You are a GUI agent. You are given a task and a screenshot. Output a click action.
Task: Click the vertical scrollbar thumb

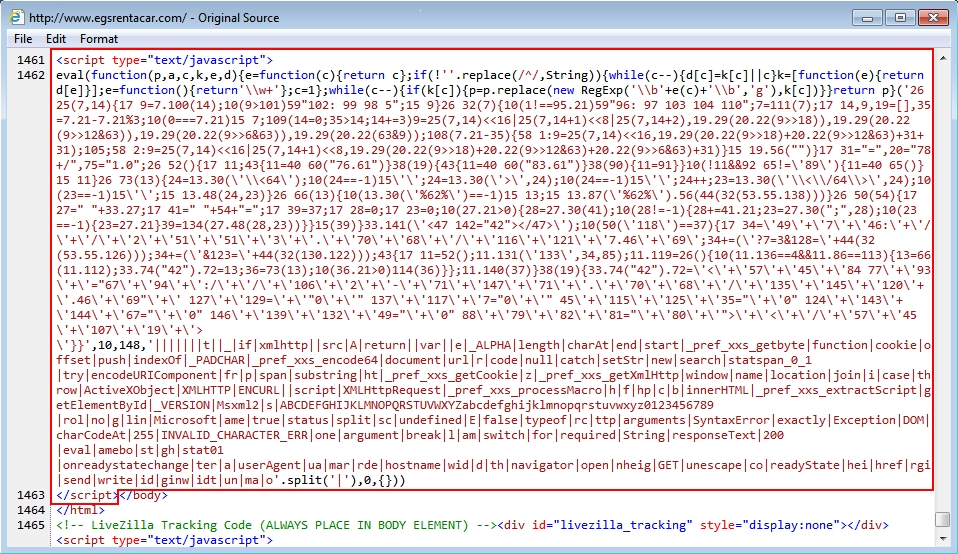click(x=943, y=519)
